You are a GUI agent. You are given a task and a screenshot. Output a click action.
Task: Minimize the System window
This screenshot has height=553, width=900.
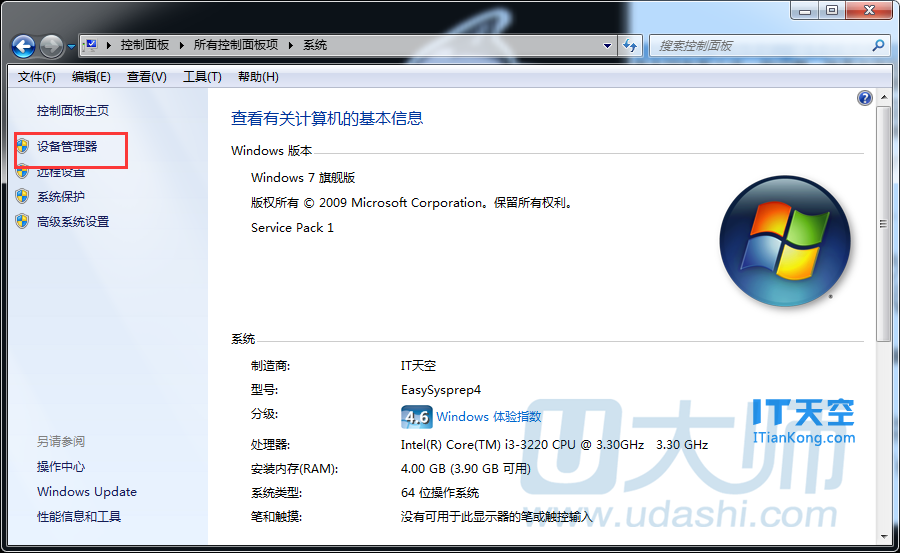[805, 10]
